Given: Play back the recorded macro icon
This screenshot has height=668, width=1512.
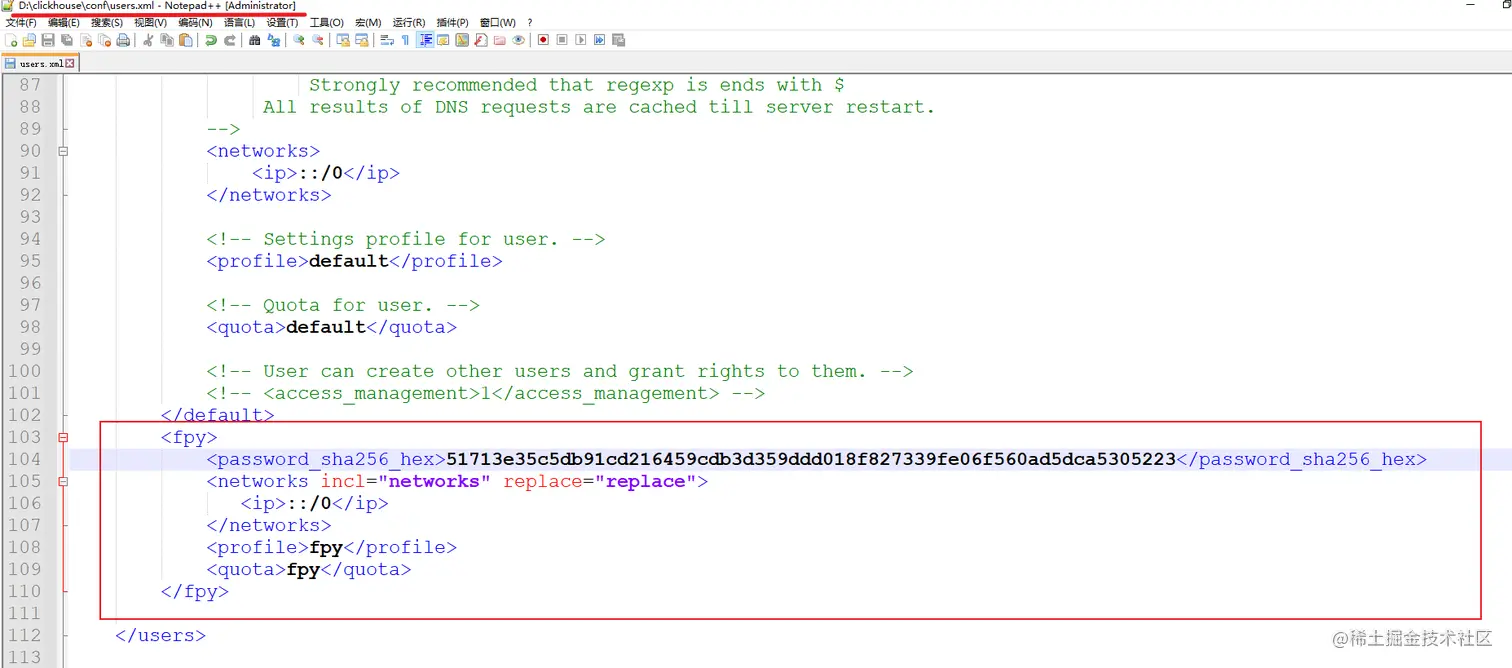Looking at the screenshot, I should point(580,40).
